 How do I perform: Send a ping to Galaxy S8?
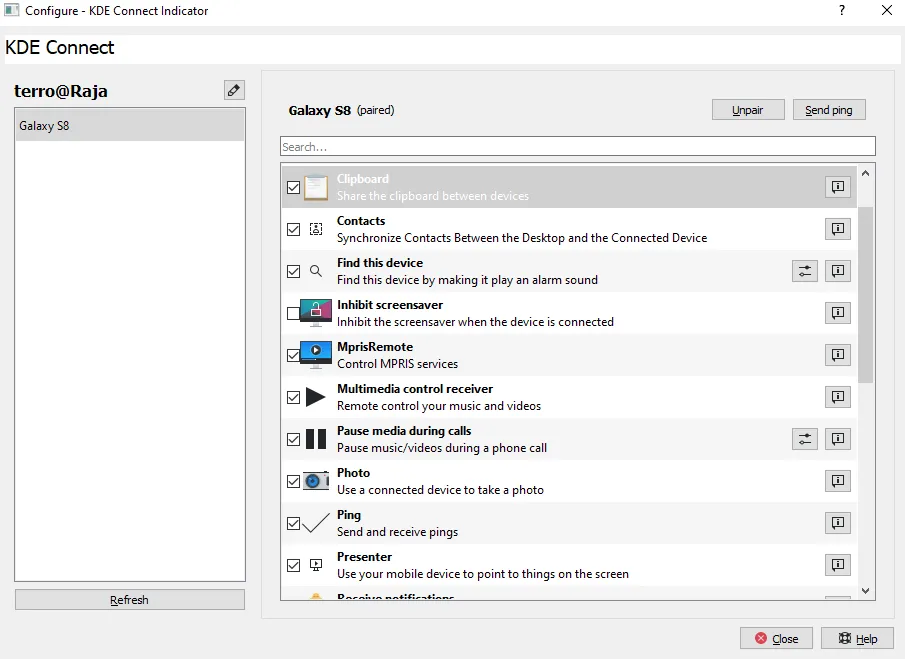(829, 110)
